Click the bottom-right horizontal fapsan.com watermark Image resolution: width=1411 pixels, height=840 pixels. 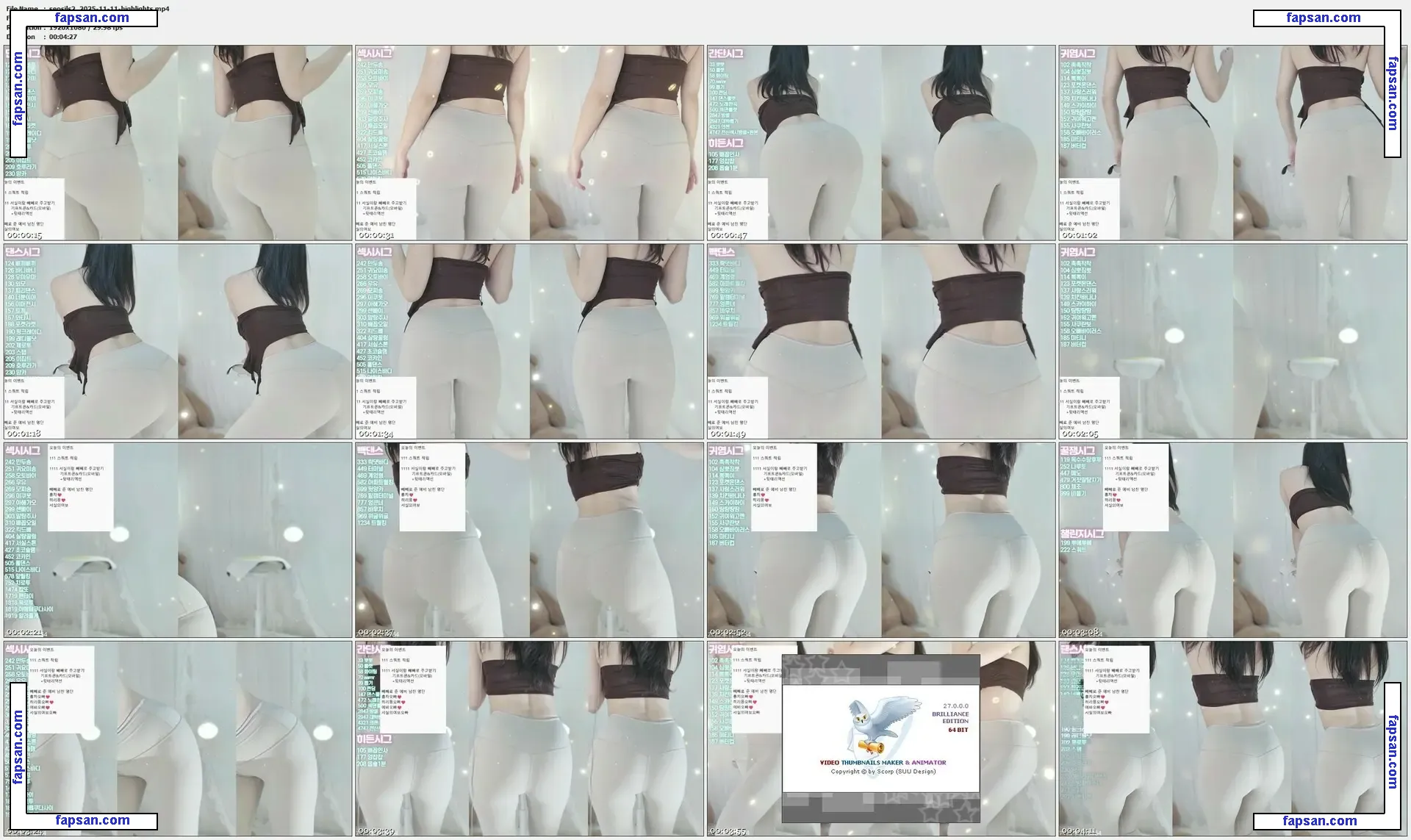tap(1319, 820)
